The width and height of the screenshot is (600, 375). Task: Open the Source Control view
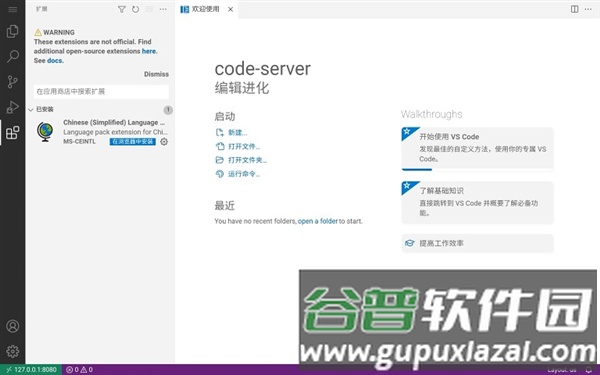13,82
